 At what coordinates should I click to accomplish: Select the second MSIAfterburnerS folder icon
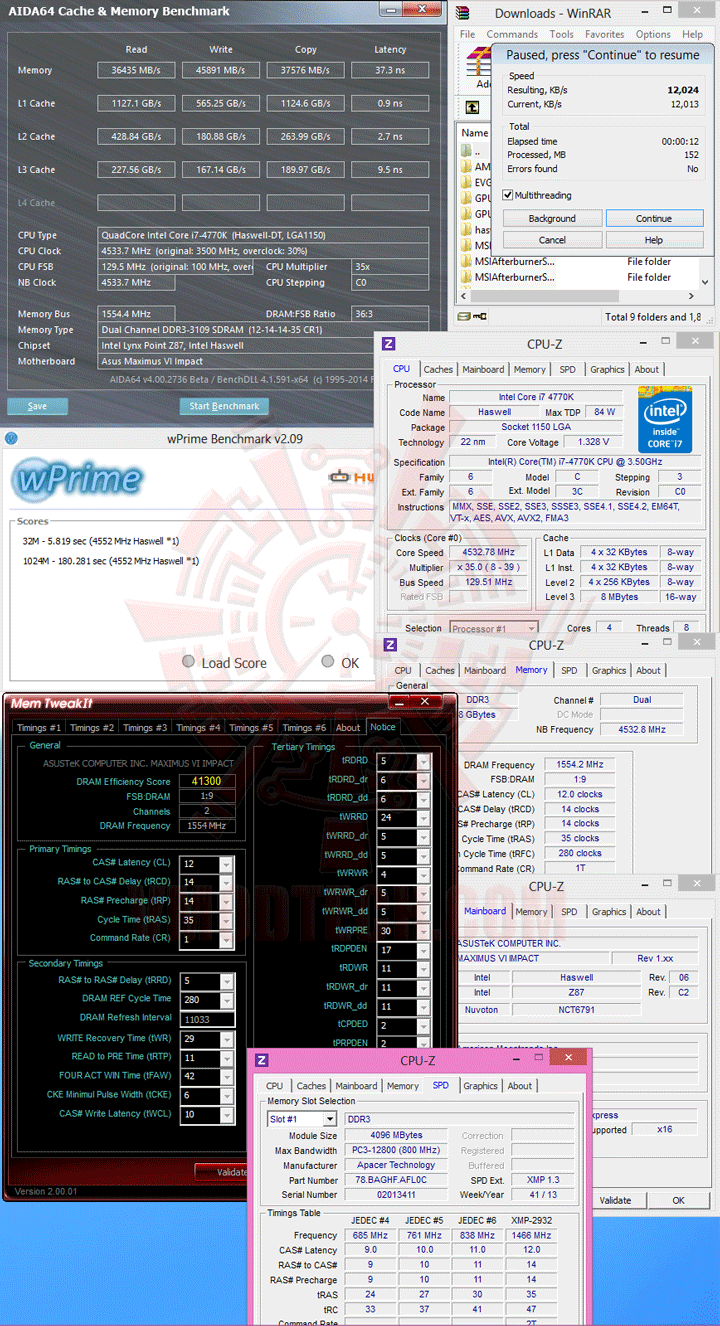467,277
